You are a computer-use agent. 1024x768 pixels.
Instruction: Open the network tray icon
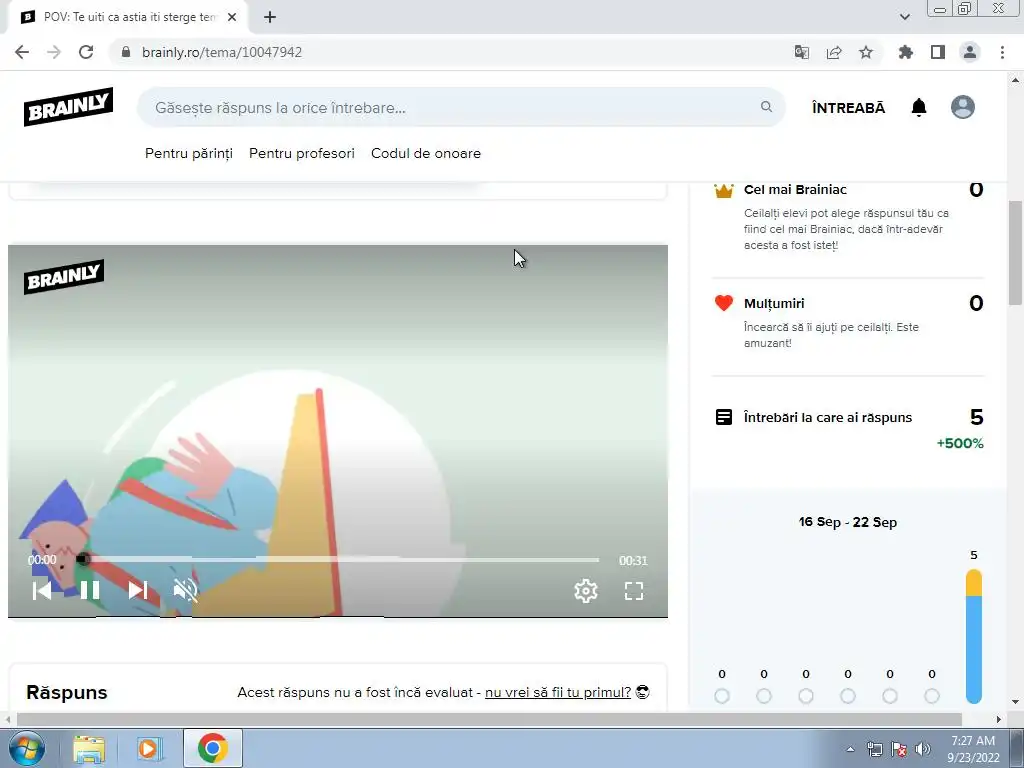(874, 749)
